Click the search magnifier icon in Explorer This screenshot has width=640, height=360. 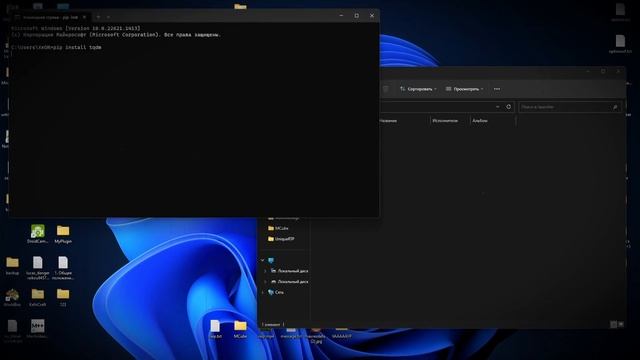click(x=615, y=107)
